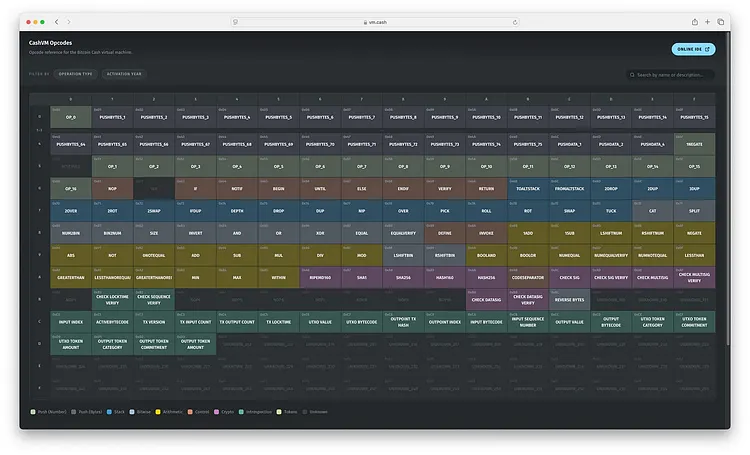Show the tab overview icon
This screenshot has height=455, width=750.
click(x=720, y=22)
